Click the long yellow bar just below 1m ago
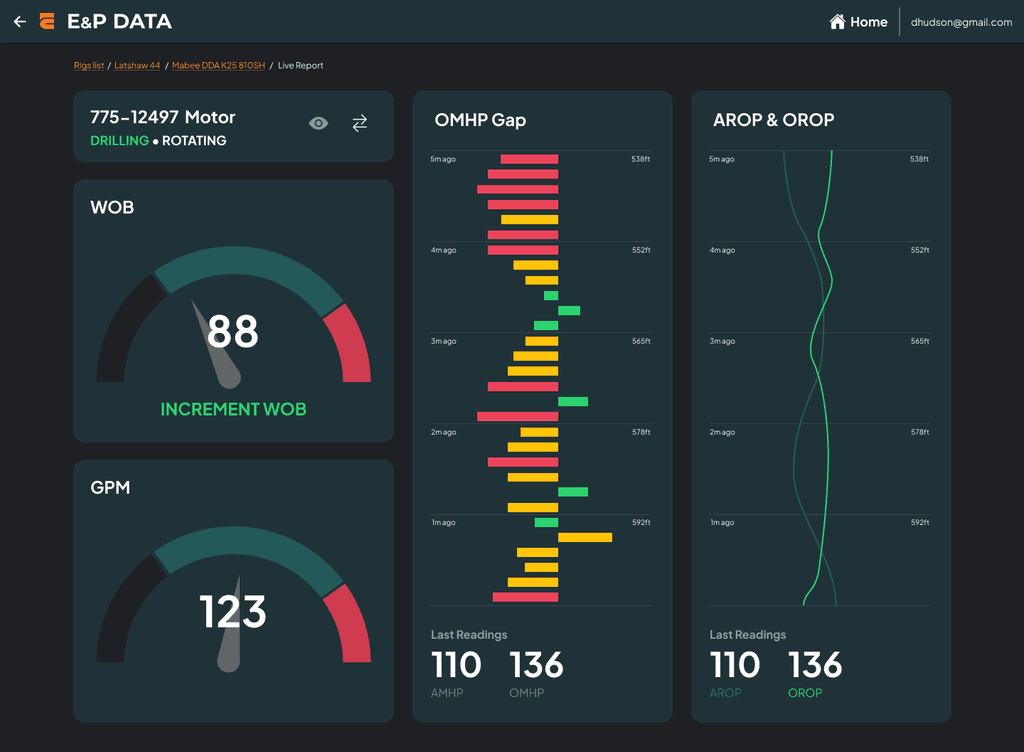 coord(585,537)
